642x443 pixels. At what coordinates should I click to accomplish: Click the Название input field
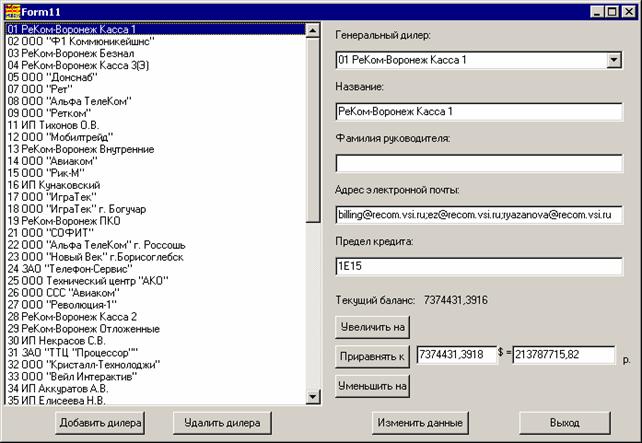tap(479, 112)
